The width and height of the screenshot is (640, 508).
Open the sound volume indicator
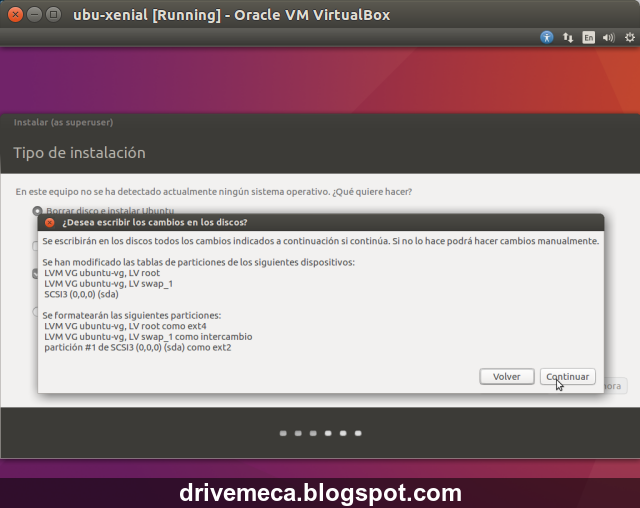(609, 38)
